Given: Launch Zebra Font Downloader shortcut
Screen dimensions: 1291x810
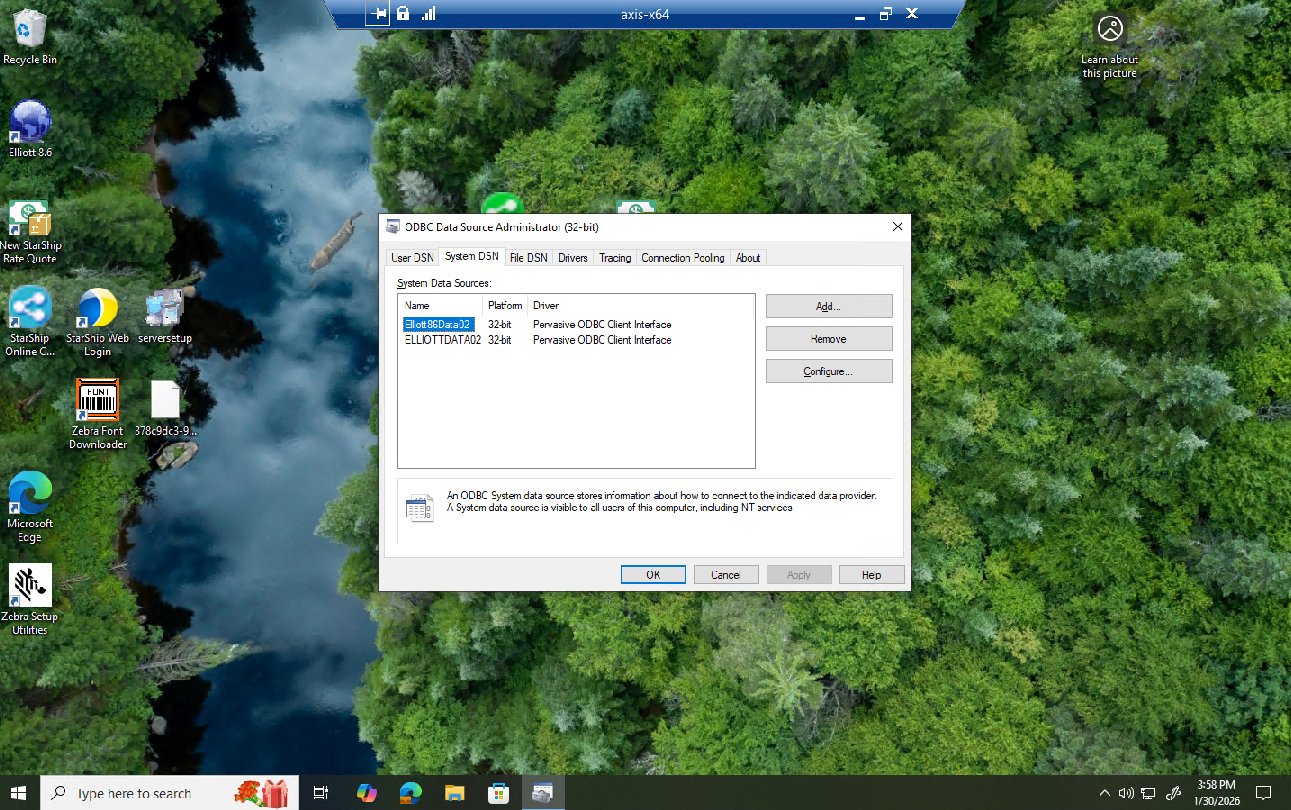Looking at the screenshot, I should 97,402.
